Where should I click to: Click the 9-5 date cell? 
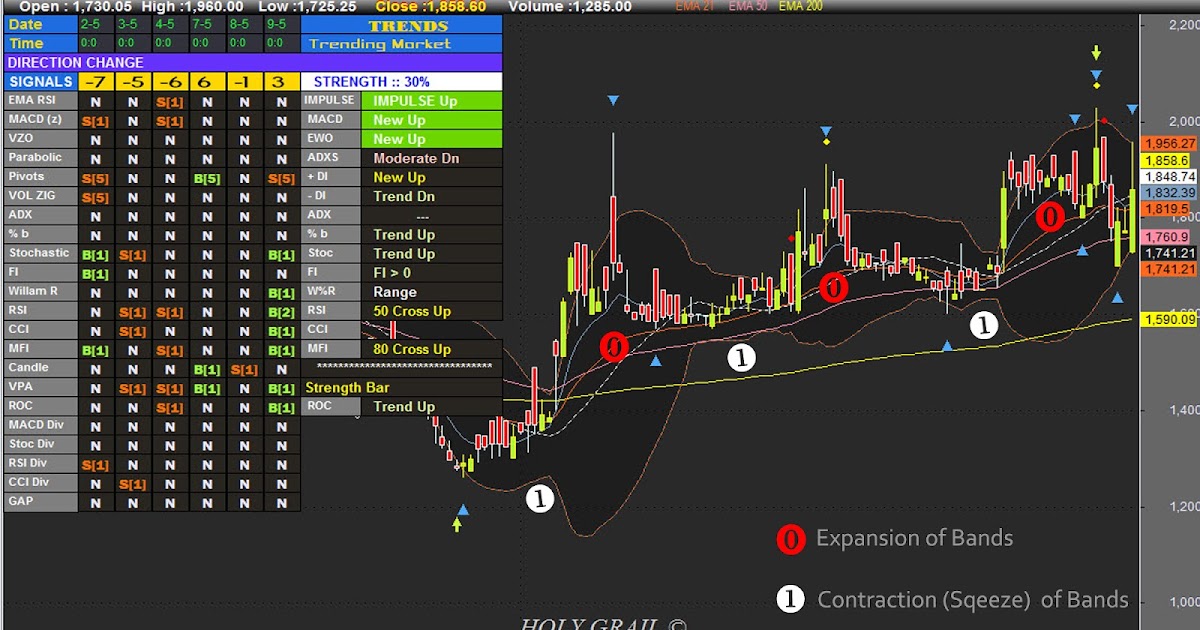[x=283, y=24]
